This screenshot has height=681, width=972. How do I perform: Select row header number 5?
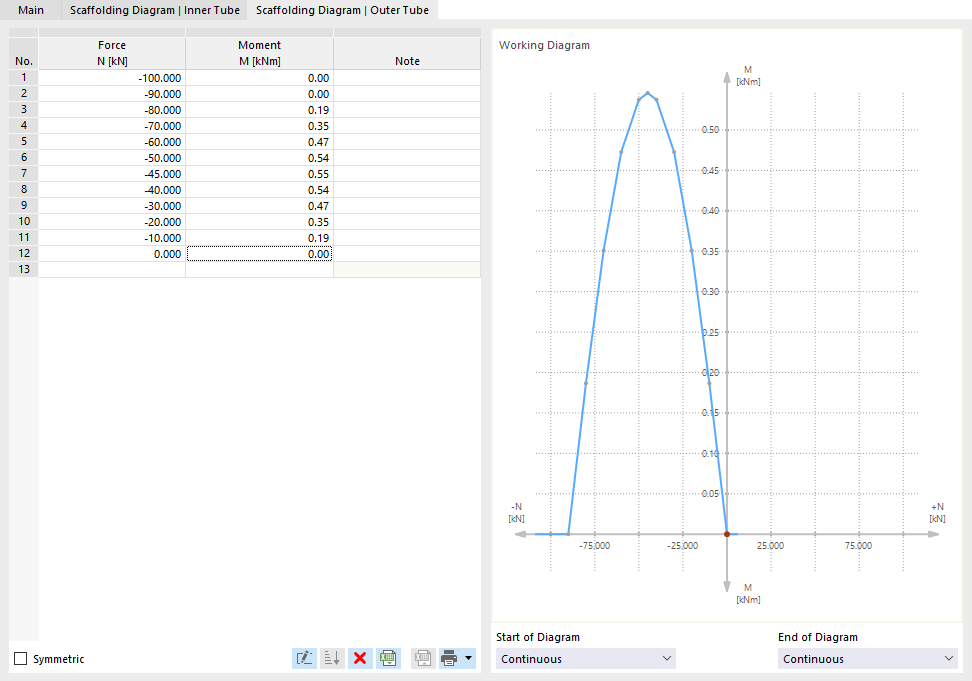click(24, 142)
